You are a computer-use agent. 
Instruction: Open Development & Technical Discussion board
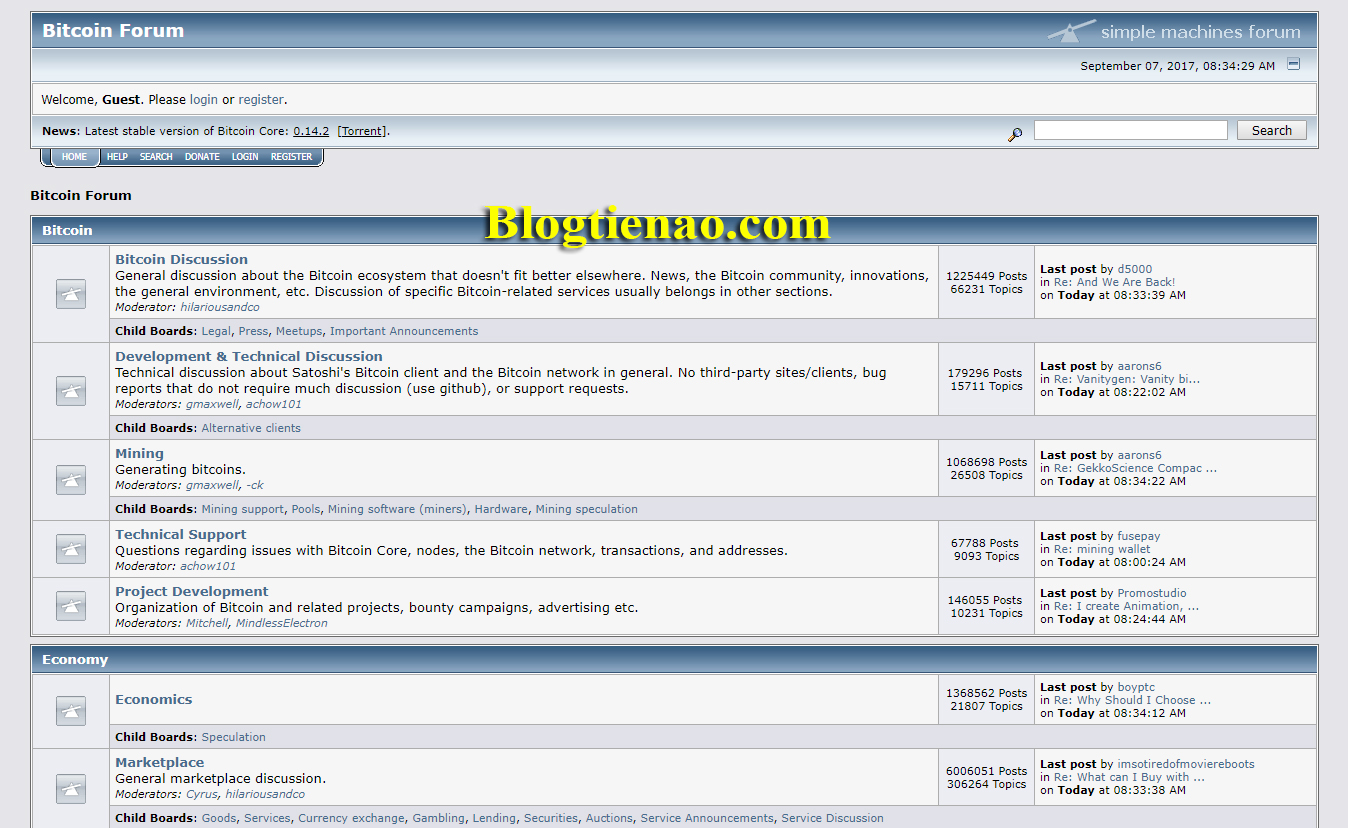pos(249,356)
